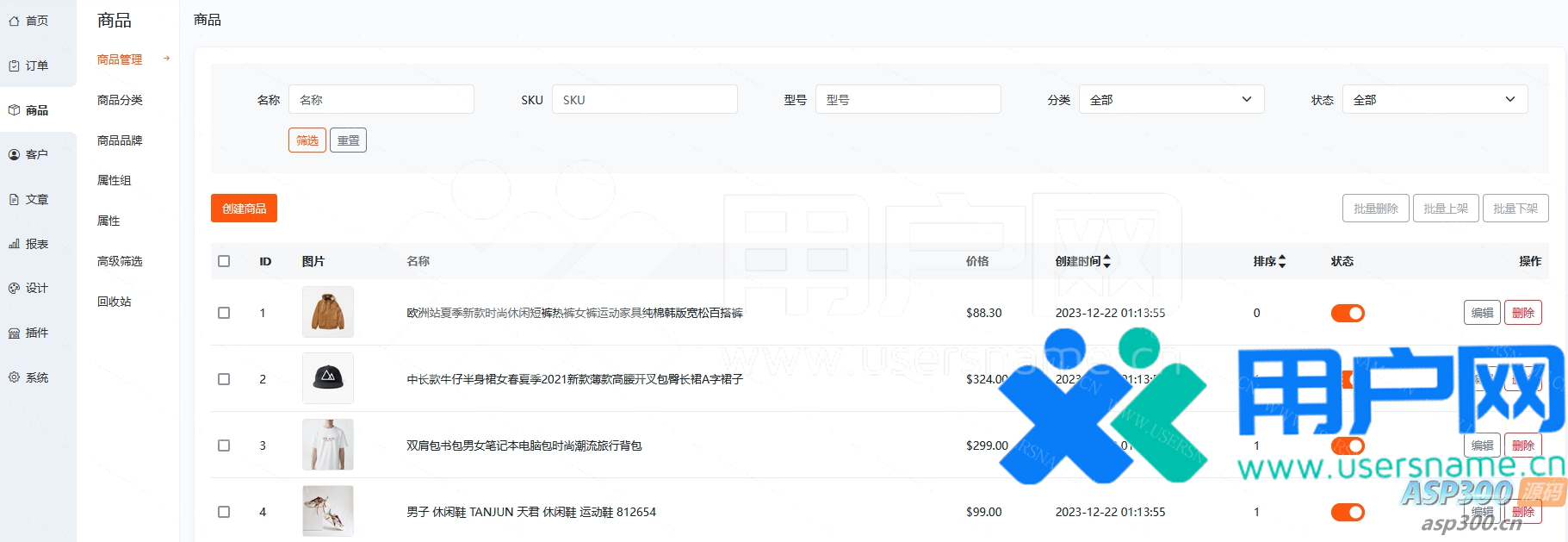Open System (系统) gear icon
The image size is (1568, 542).
[x=14, y=377]
